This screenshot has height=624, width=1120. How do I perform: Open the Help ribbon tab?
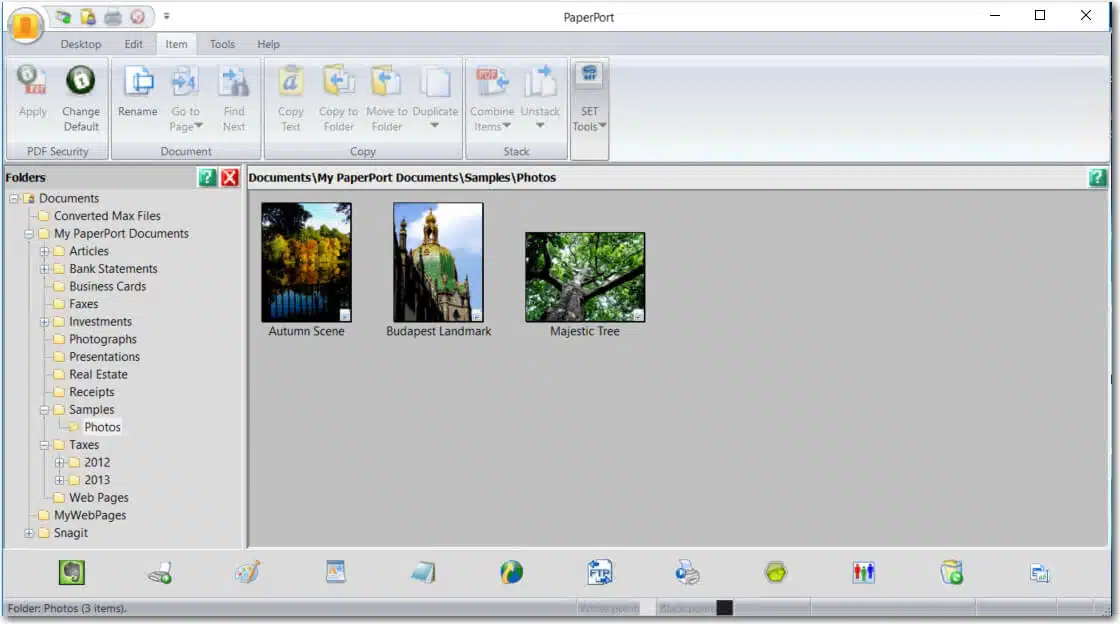tap(269, 44)
